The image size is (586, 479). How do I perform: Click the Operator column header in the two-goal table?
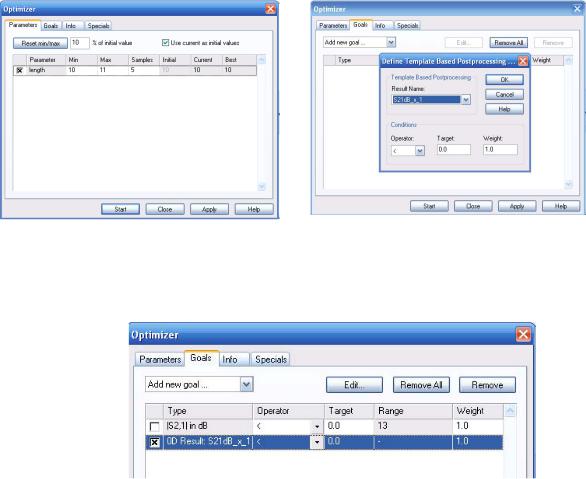[x=289, y=411]
